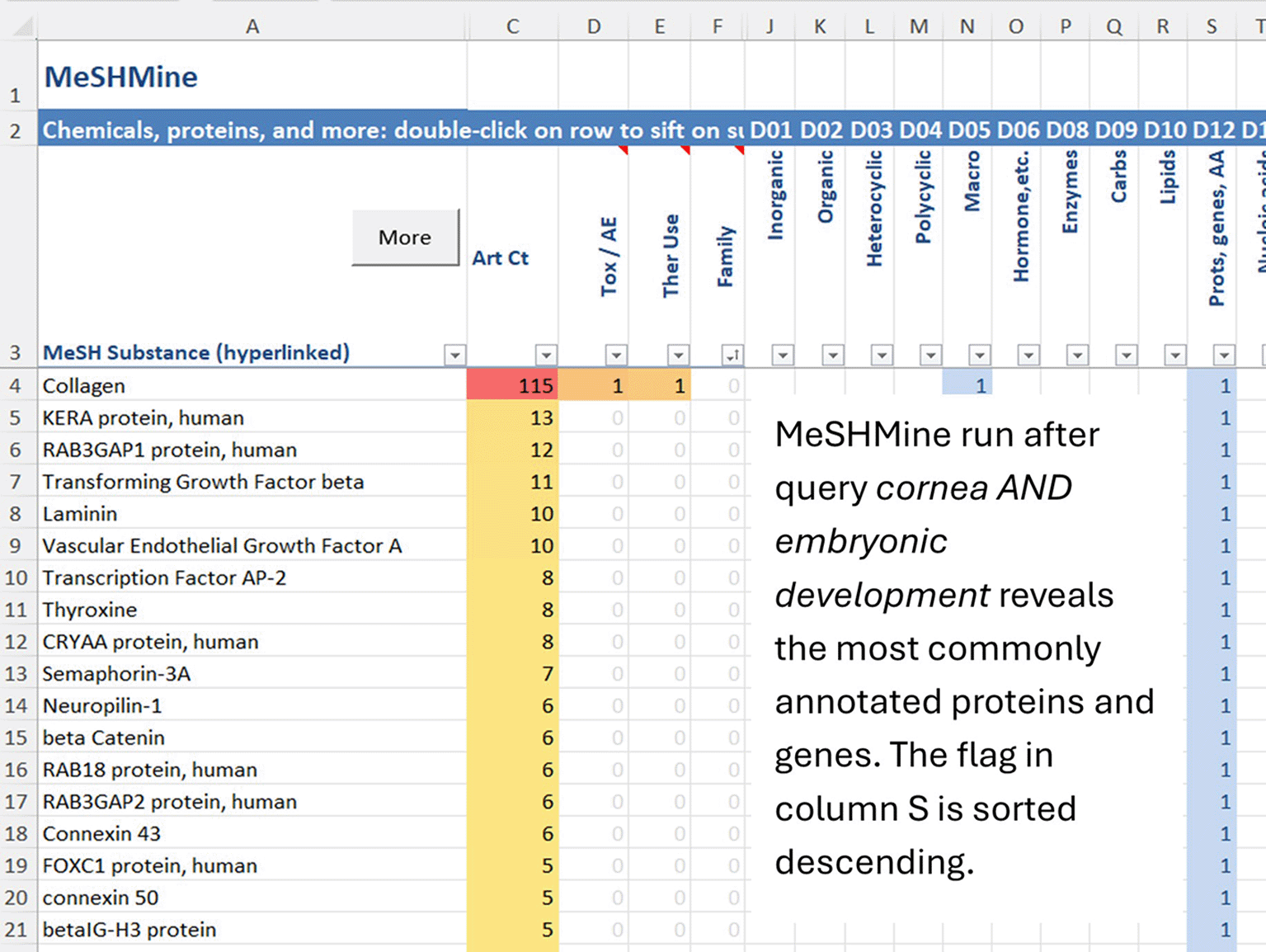
Task: Open the Thyroxine substance link
Action: [x=90, y=610]
